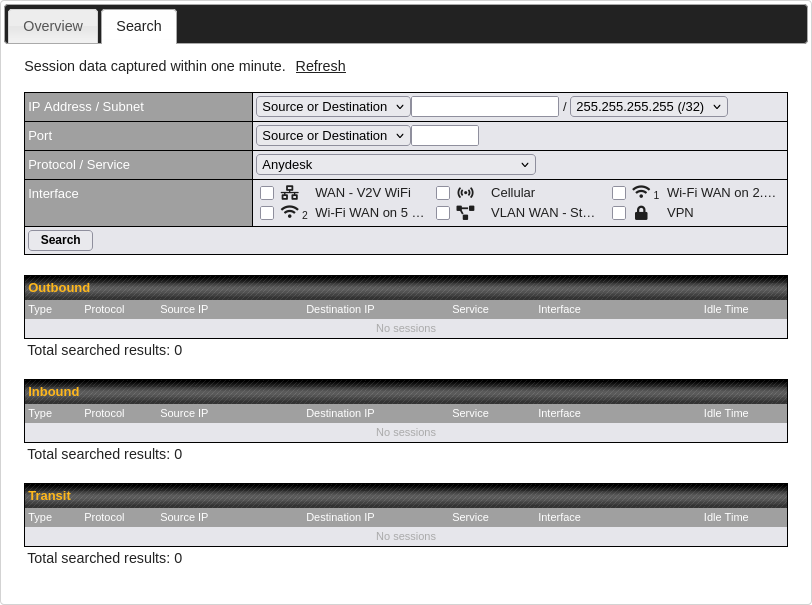Expand the Protocol / Service Anydesk dropdown
This screenshot has width=812, height=605.
pyautogui.click(x=395, y=164)
